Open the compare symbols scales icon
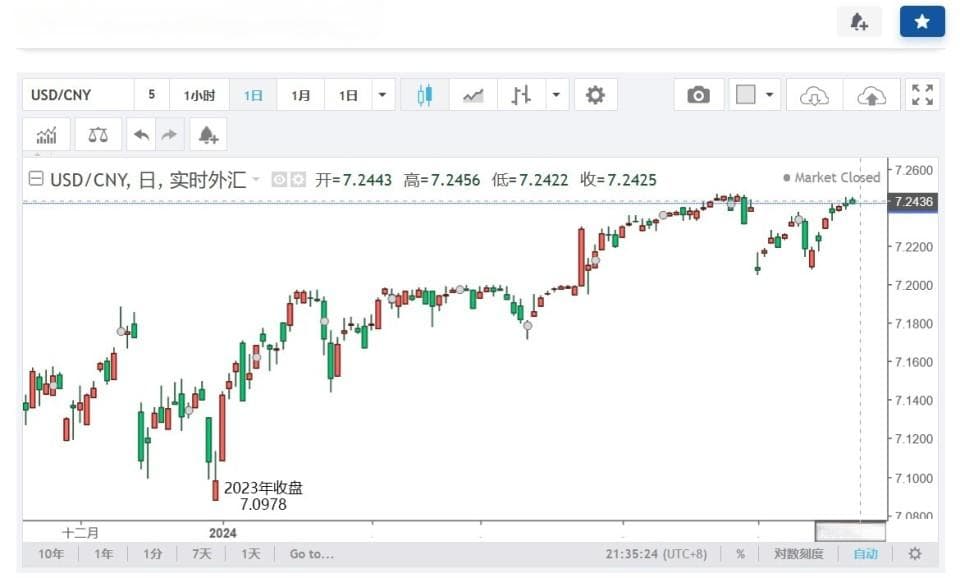This screenshot has height=578, width=960. tap(98, 135)
